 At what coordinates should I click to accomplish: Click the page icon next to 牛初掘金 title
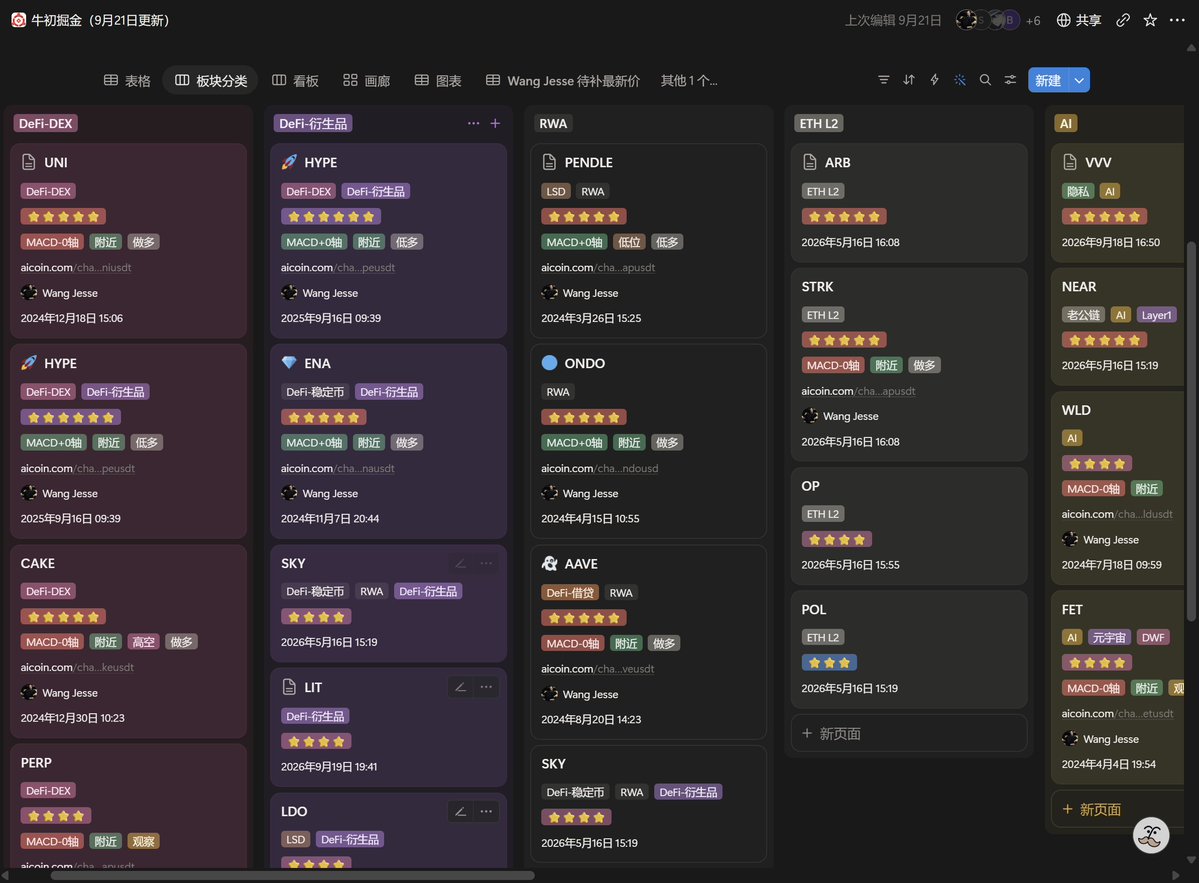(x=18, y=20)
